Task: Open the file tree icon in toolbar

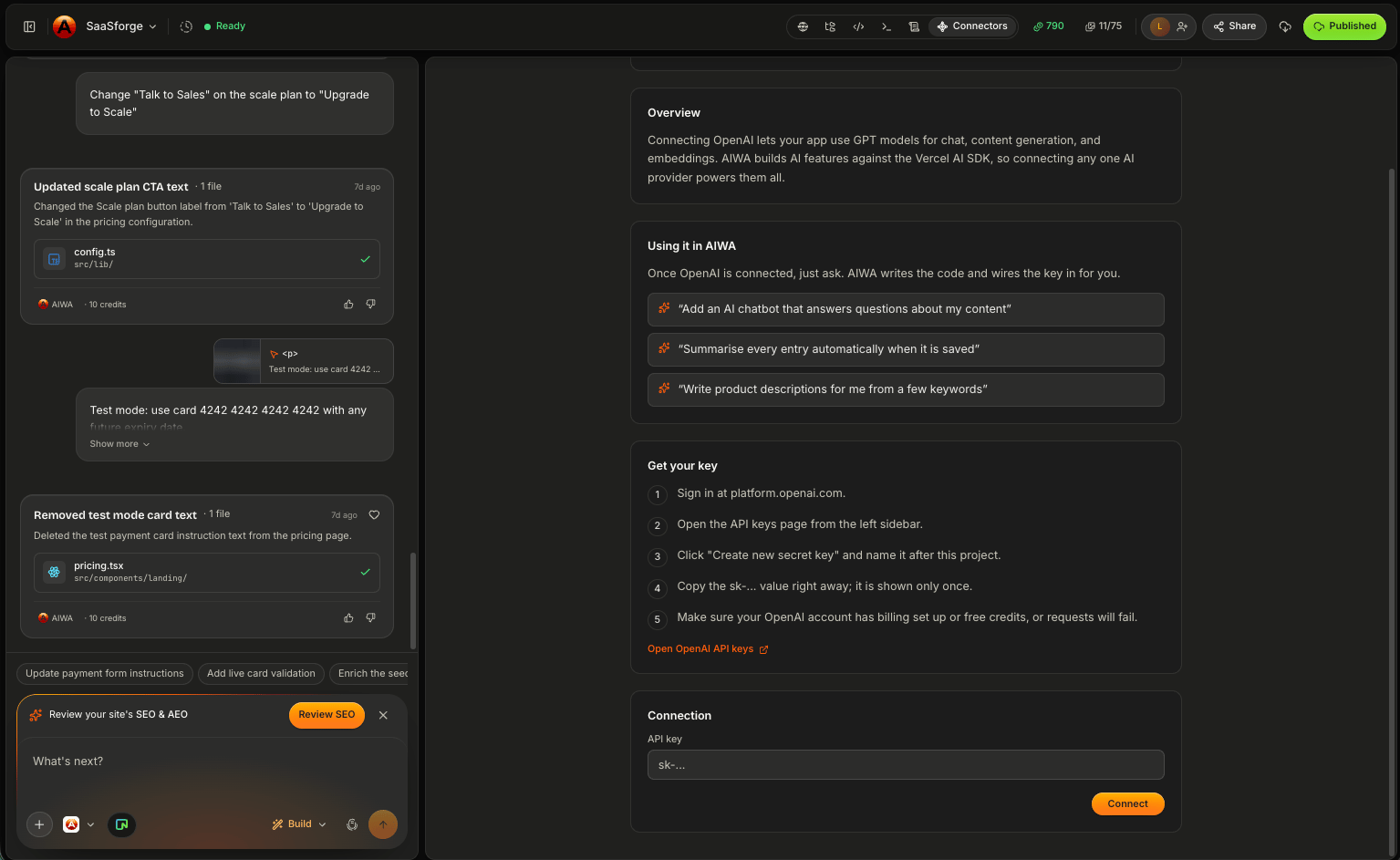Action: coord(830,26)
